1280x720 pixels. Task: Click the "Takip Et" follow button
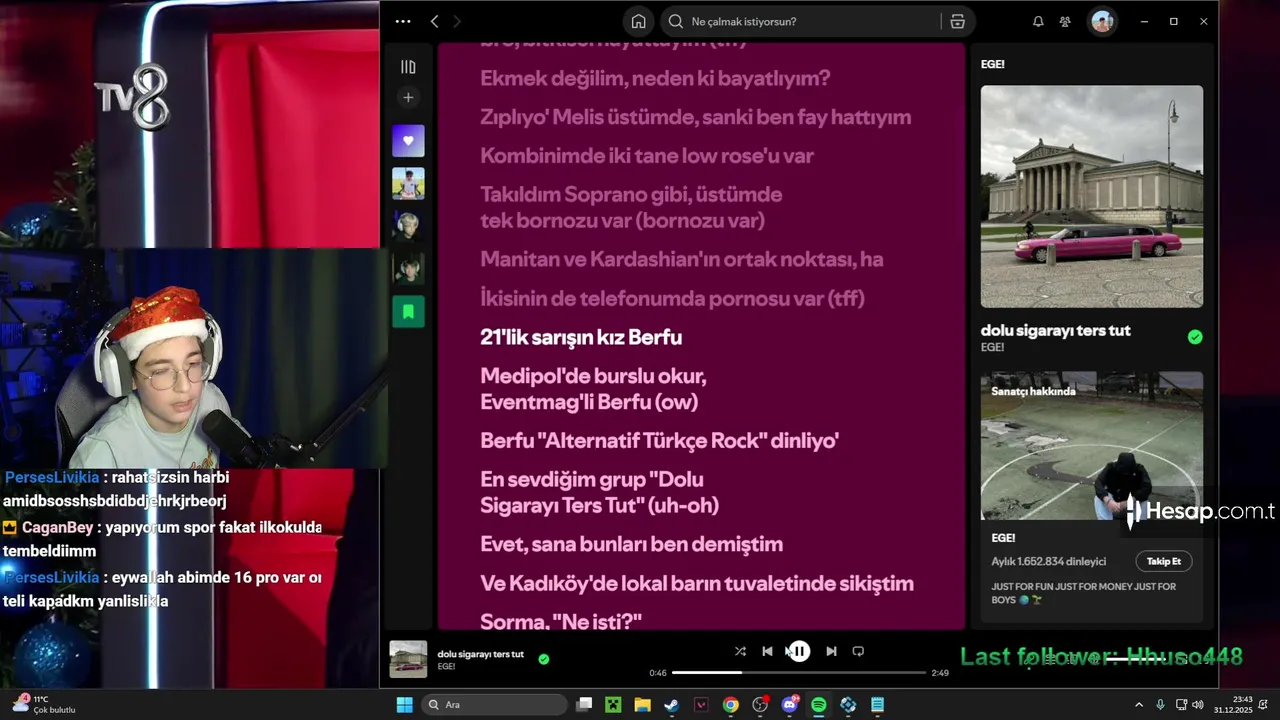pyautogui.click(x=1163, y=561)
